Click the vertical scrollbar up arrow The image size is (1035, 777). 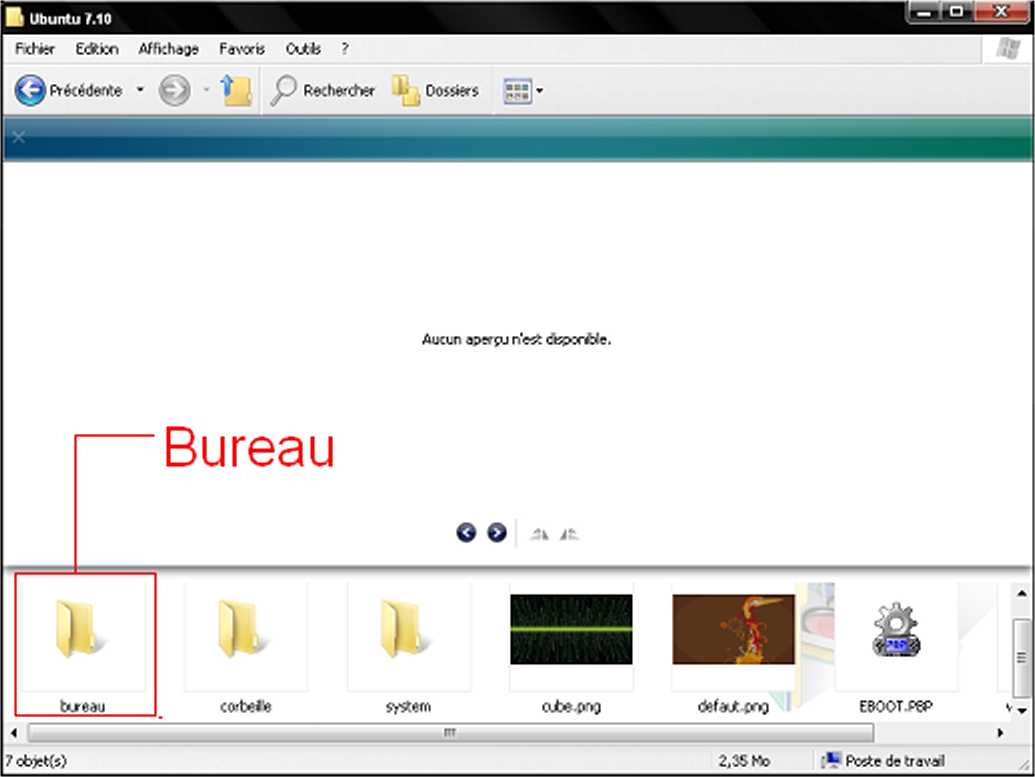click(1021, 593)
